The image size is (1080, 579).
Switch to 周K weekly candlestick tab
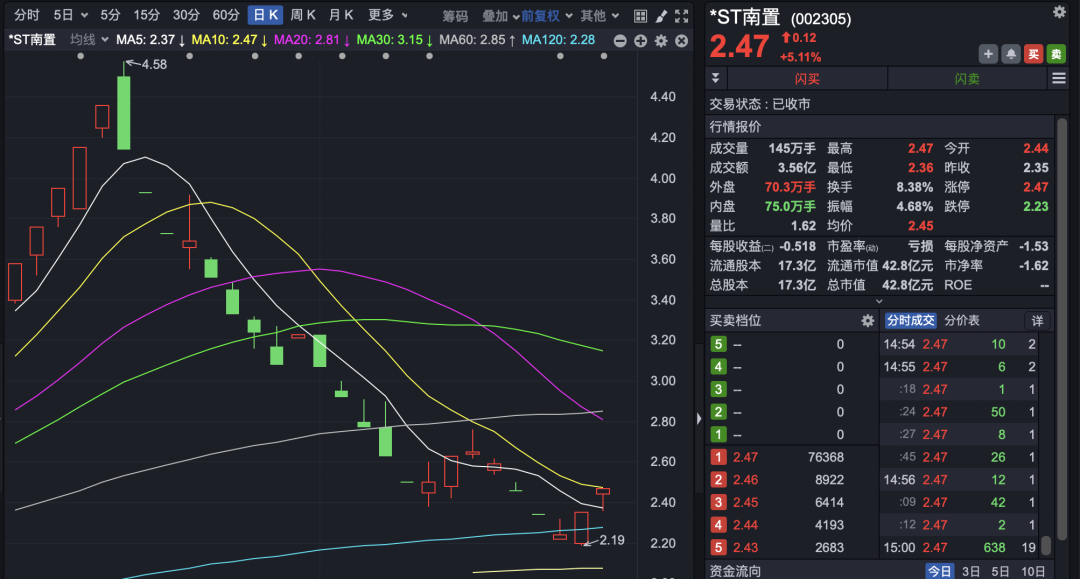pos(303,15)
